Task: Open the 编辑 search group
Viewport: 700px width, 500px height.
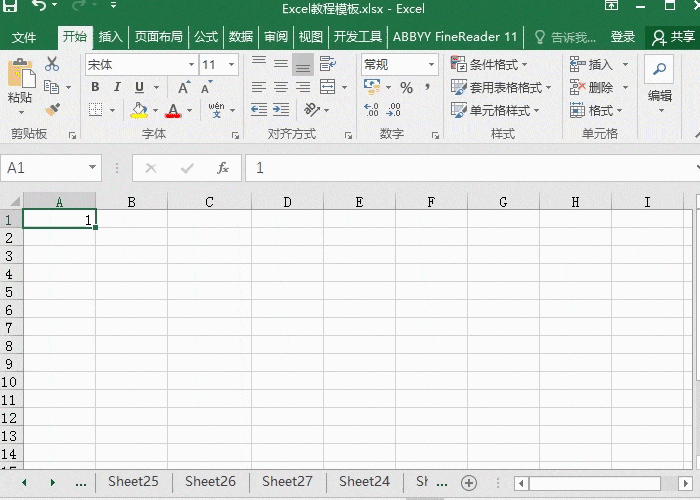Action: point(659,84)
